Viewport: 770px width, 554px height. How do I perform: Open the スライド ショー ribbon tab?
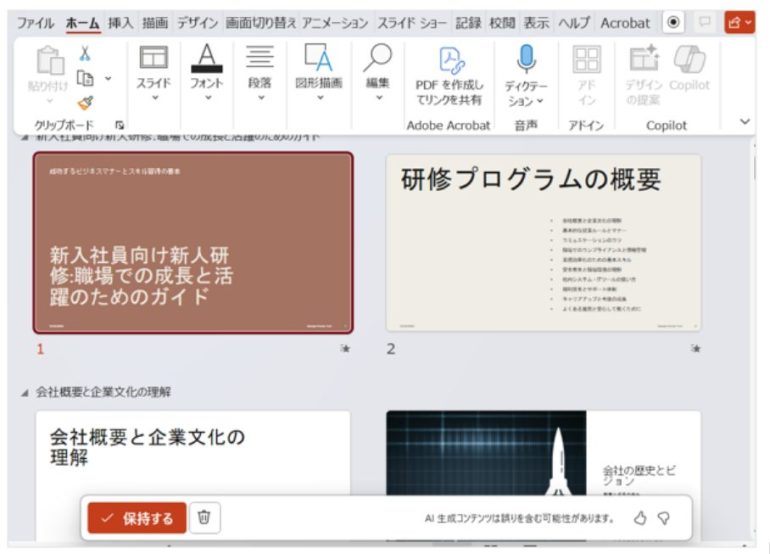point(412,23)
